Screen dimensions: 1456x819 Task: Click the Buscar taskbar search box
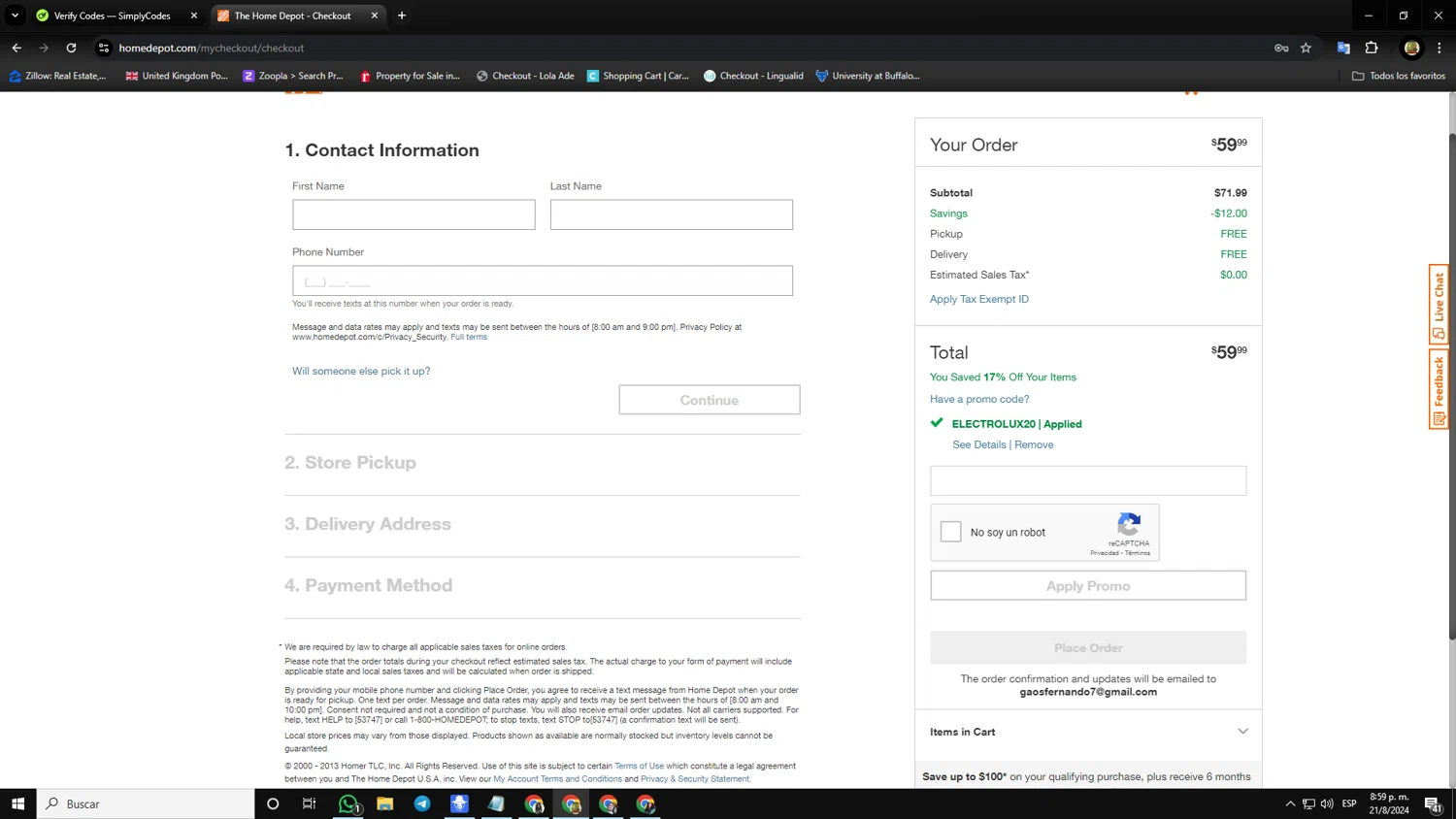point(146,803)
